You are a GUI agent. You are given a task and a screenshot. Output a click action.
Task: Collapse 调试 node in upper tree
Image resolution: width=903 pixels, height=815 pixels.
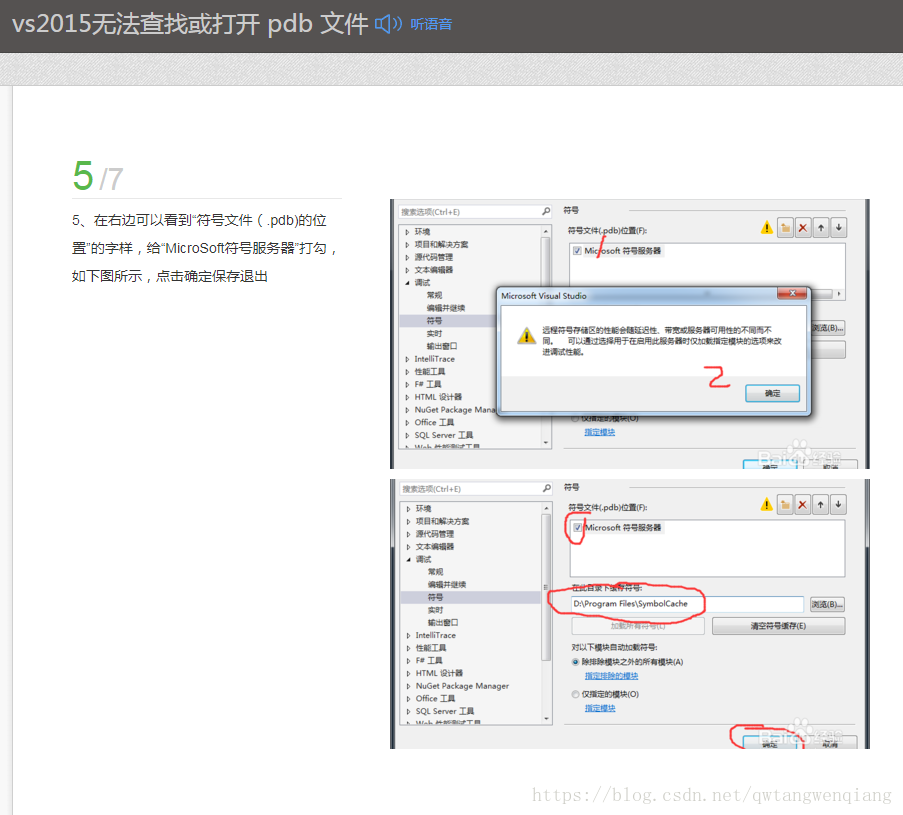[x=407, y=282]
